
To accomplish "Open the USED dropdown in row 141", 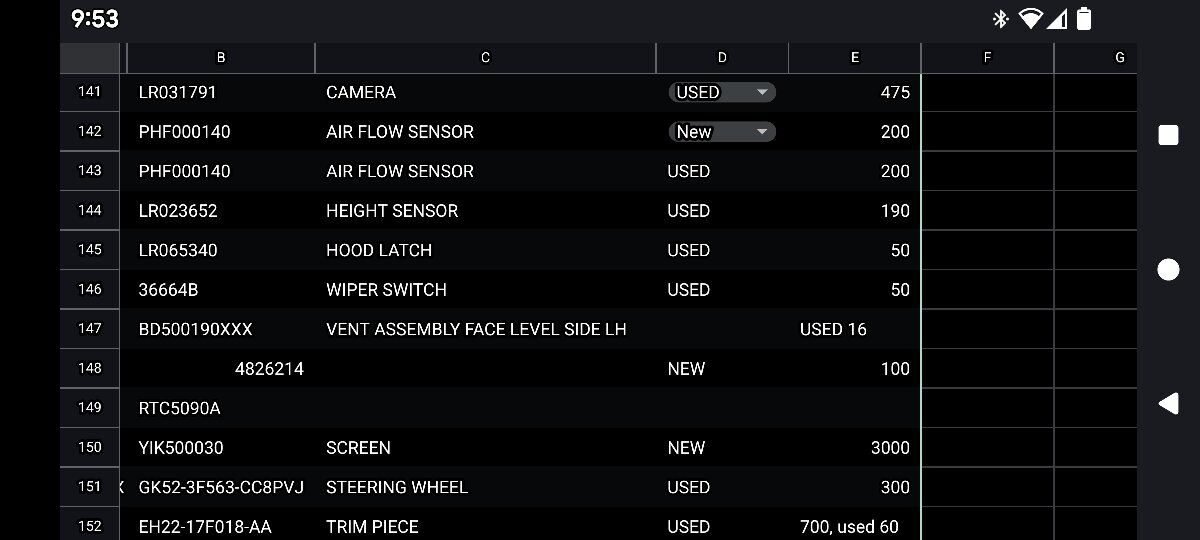I will pos(721,92).
